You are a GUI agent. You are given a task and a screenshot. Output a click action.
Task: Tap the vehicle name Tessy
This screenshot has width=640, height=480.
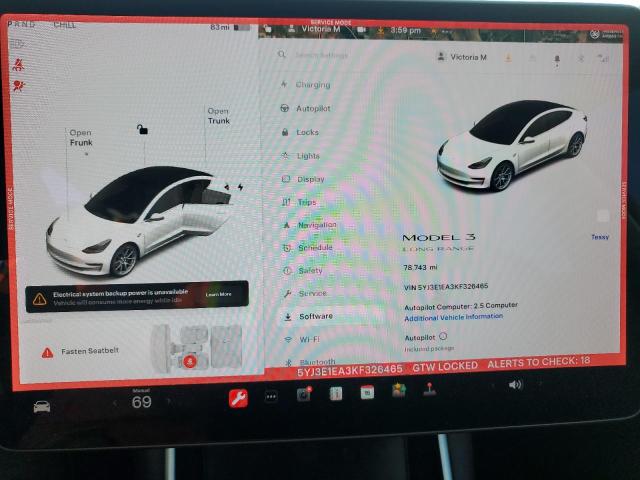pos(600,237)
